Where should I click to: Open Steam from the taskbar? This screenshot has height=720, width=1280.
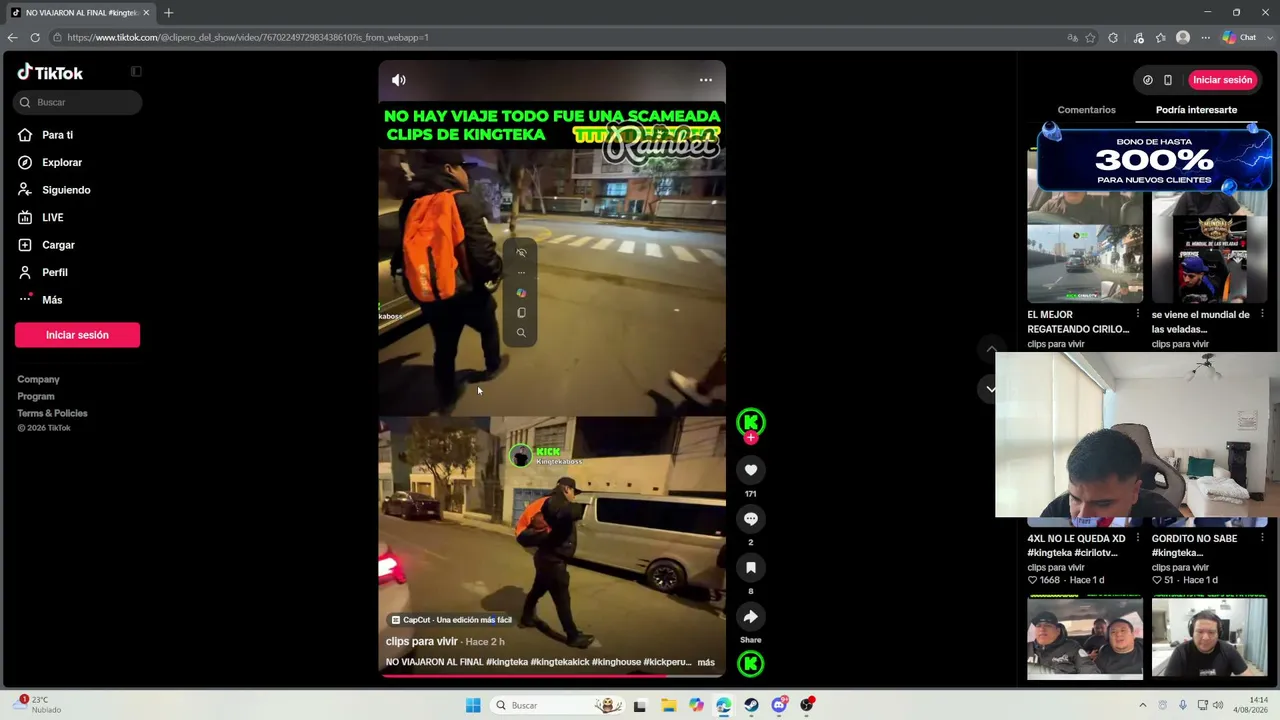(751, 705)
